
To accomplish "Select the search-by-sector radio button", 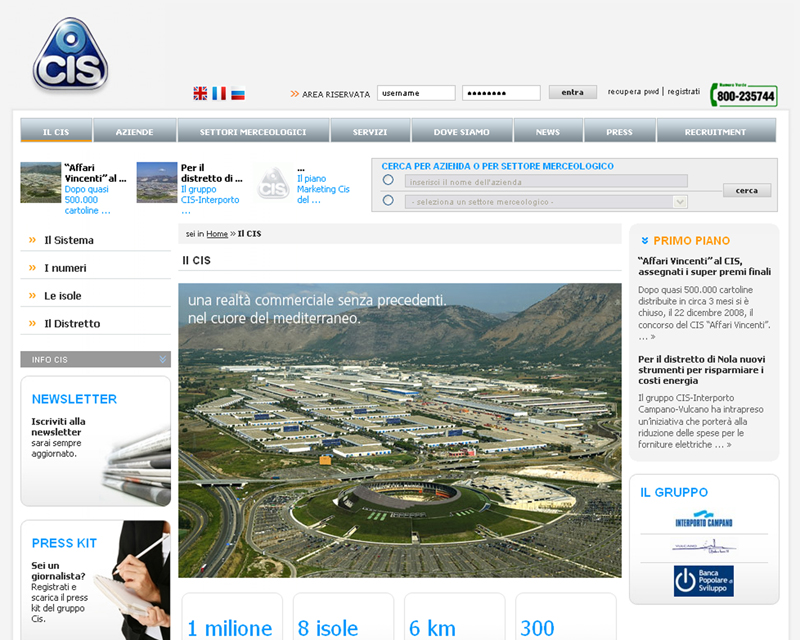I will (388, 200).
